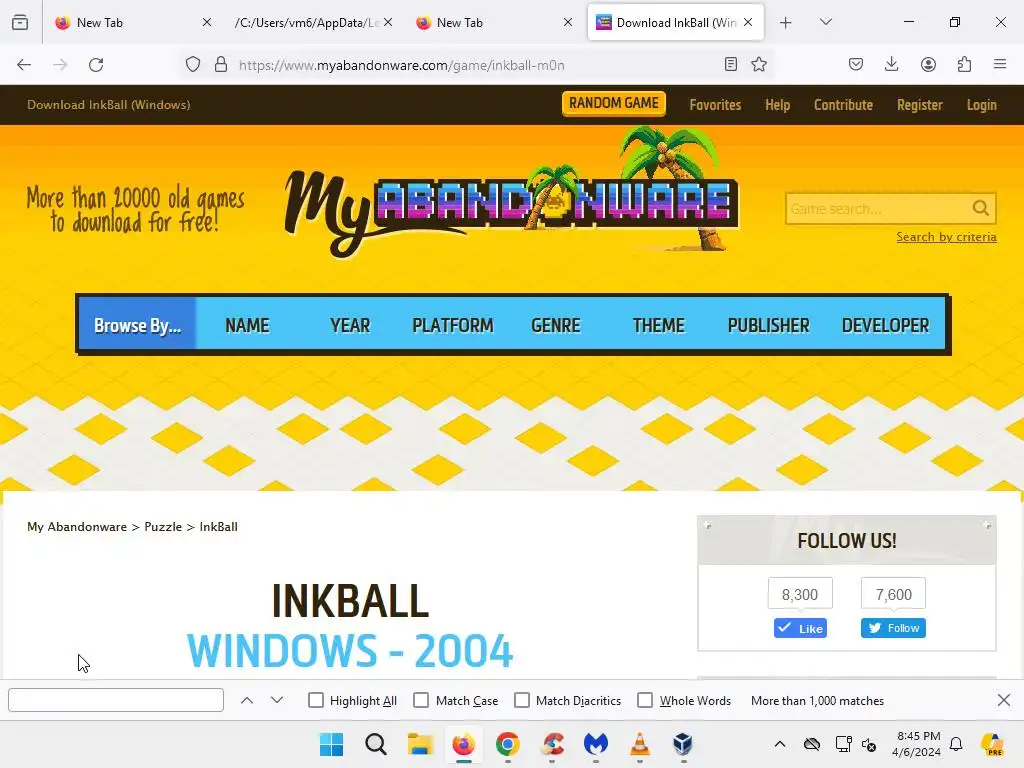Image resolution: width=1024 pixels, height=768 pixels.
Task: Open Malwarebytes from the taskbar
Action: click(x=596, y=744)
